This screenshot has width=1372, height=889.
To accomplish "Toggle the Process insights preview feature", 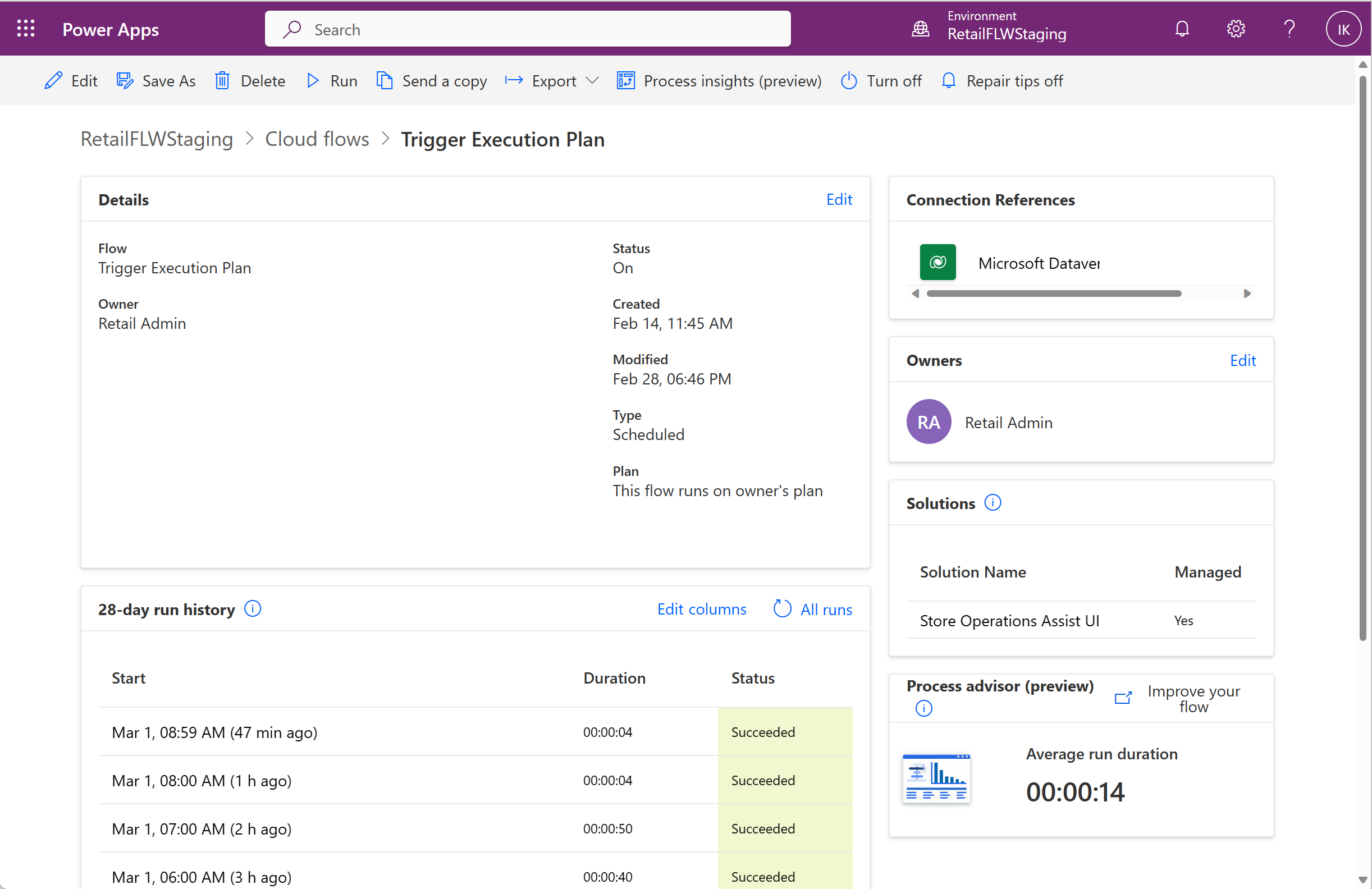I will click(719, 80).
